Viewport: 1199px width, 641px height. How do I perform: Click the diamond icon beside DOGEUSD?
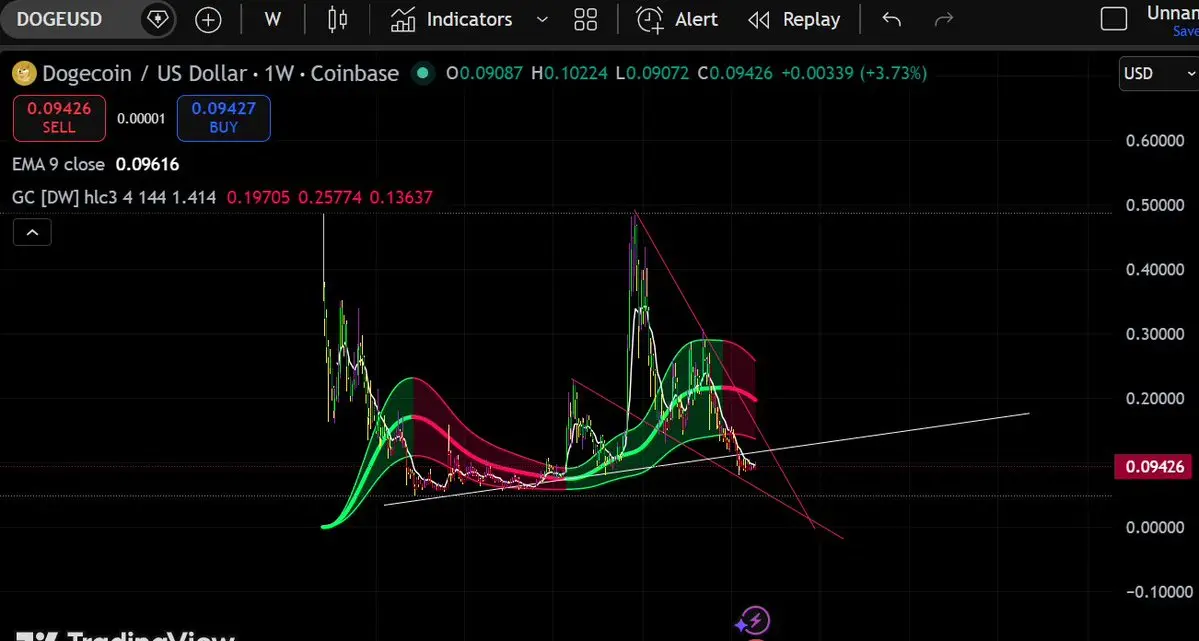coord(158,19)
